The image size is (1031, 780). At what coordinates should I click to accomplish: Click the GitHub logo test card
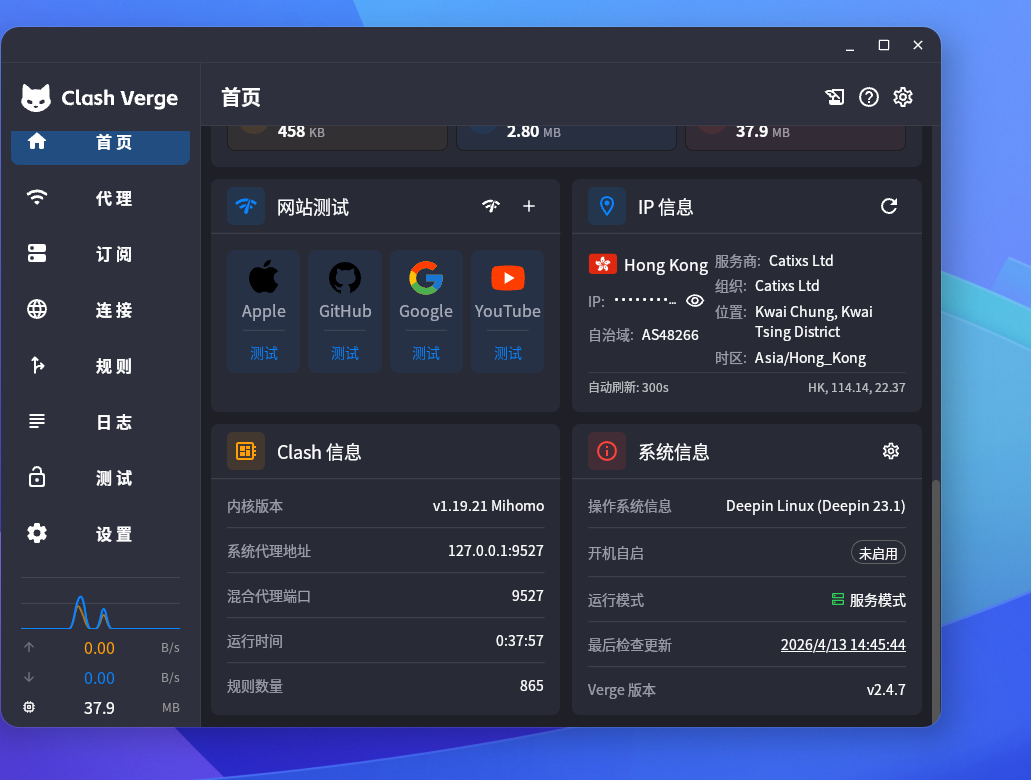click(x=345, y=278)
